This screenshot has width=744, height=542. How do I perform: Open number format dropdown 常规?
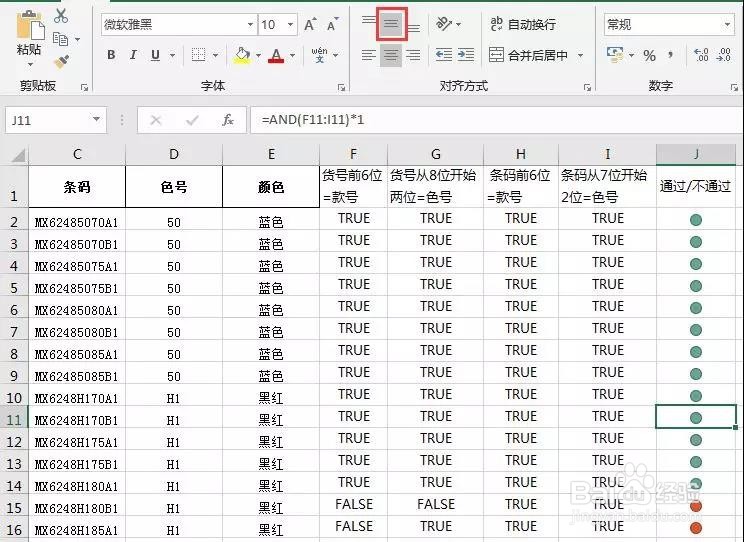pyautogui.click(x=727, y=24)
